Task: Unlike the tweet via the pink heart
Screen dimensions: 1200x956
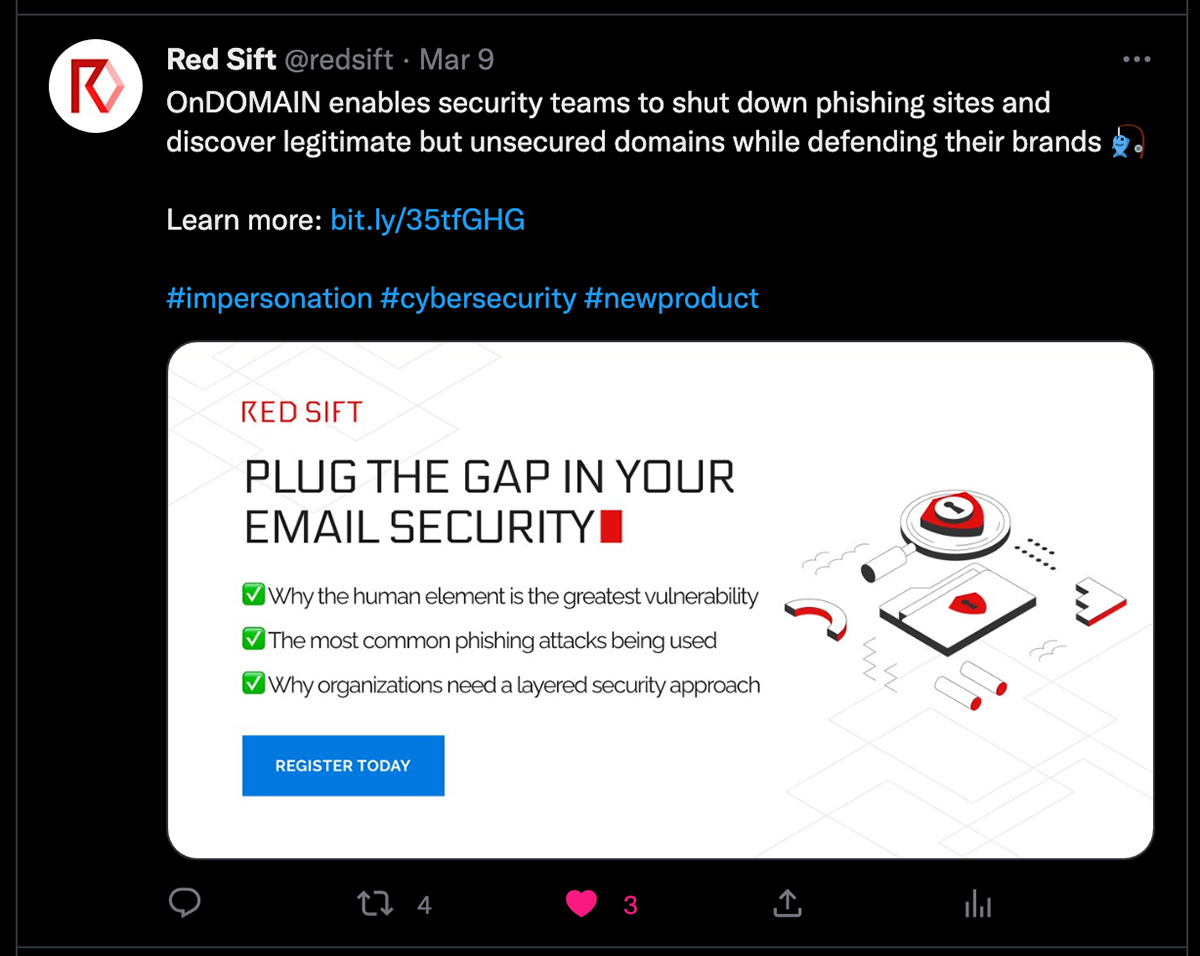Action: (x=581, y=905)
